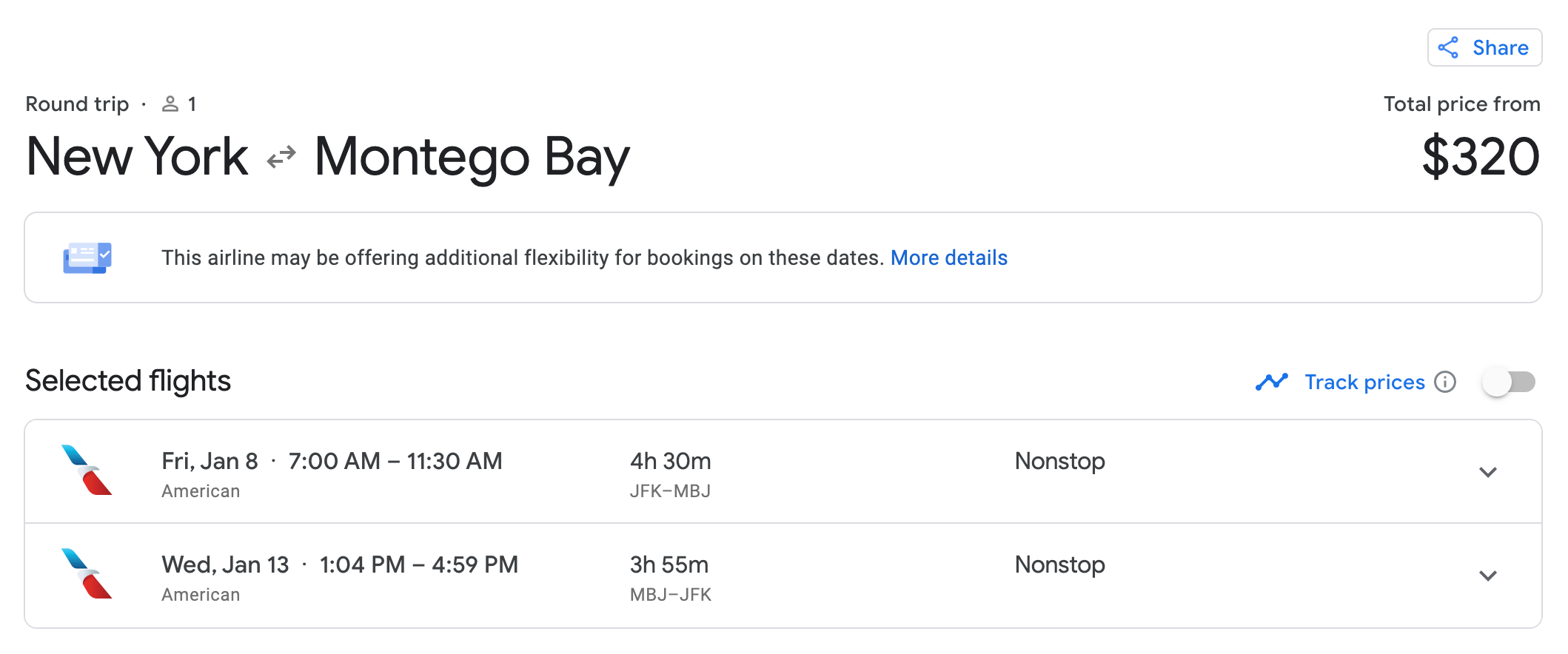The width and height of the screenshot is (1568, 654).
Task: Click the Track prices label
Action: click(1364, 382)
